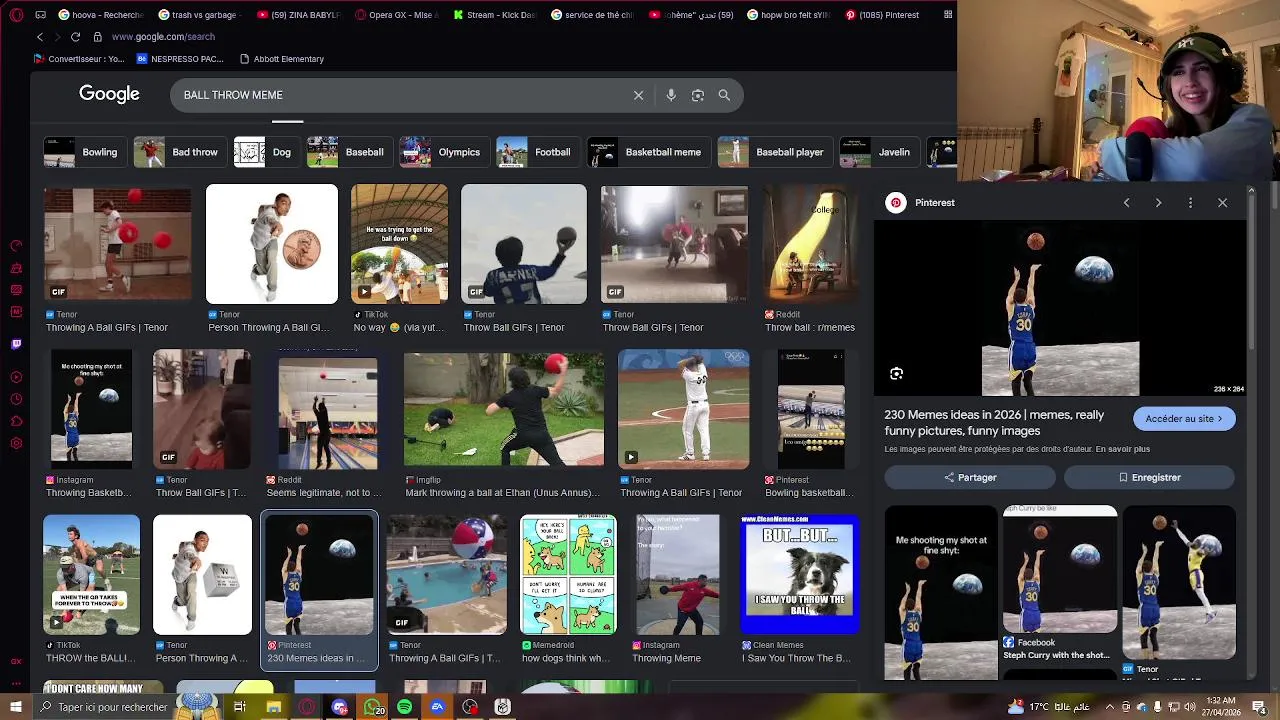Open the penny-throwing Tenor GIF thumbnail

(x=272, y=244)
